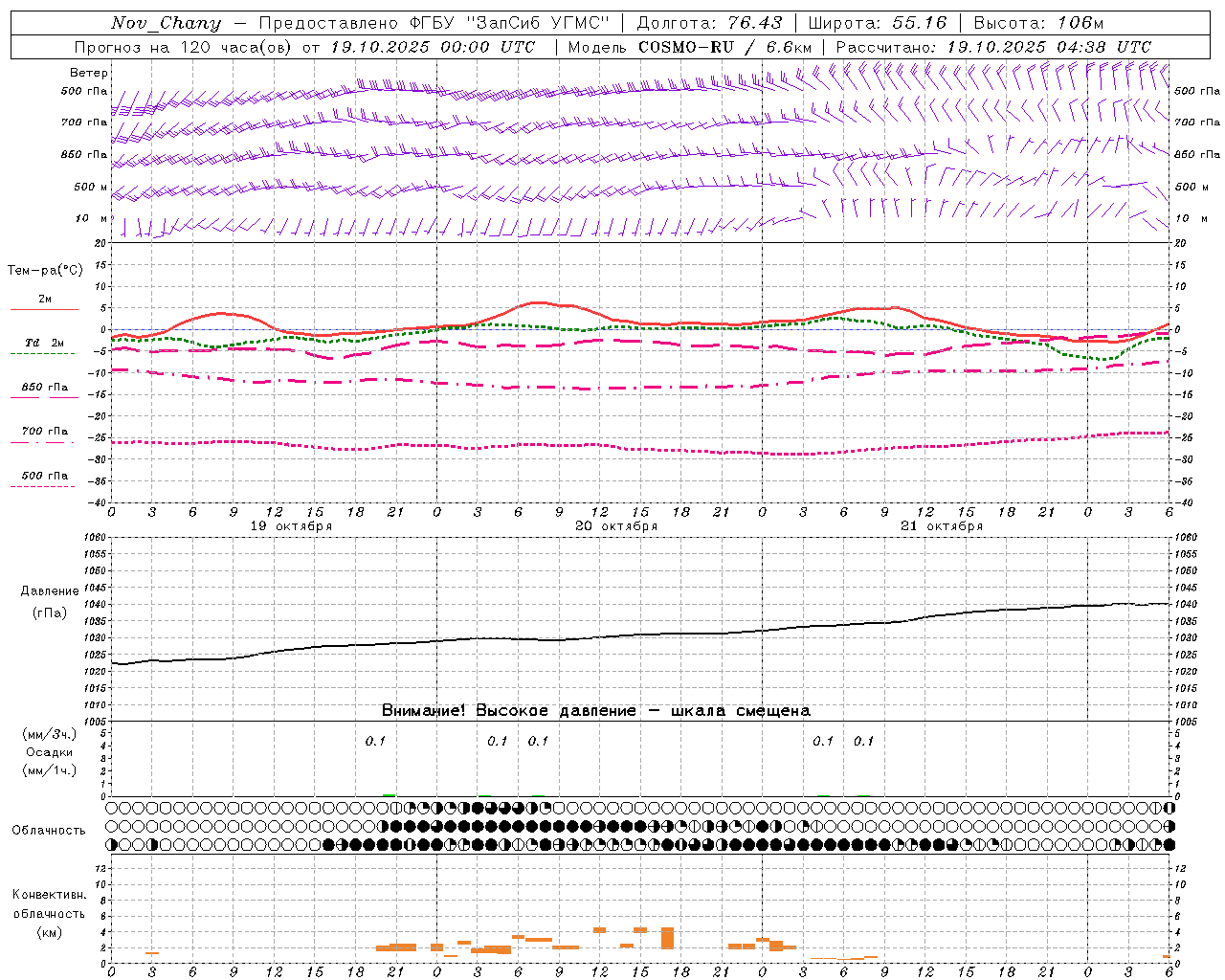This screenshot has height=980, width=1225.
Task: Click the '(мм/1ч.)' precipitation unit label
Action: coord(49,770)
